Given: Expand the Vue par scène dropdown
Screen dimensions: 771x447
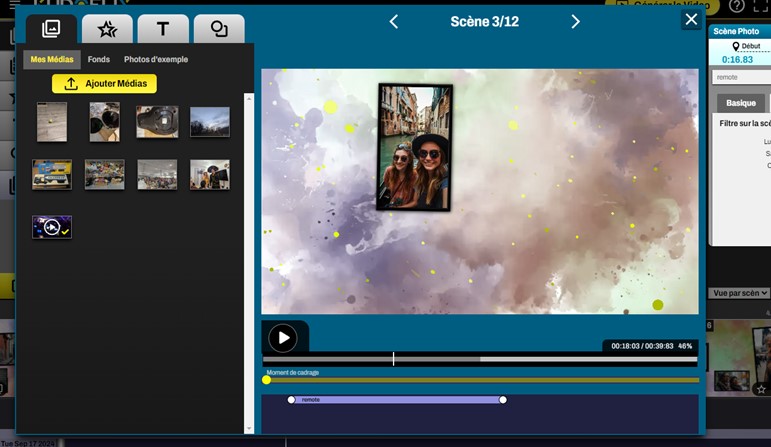Looking at the screenshot, I should tap(739, 293).
